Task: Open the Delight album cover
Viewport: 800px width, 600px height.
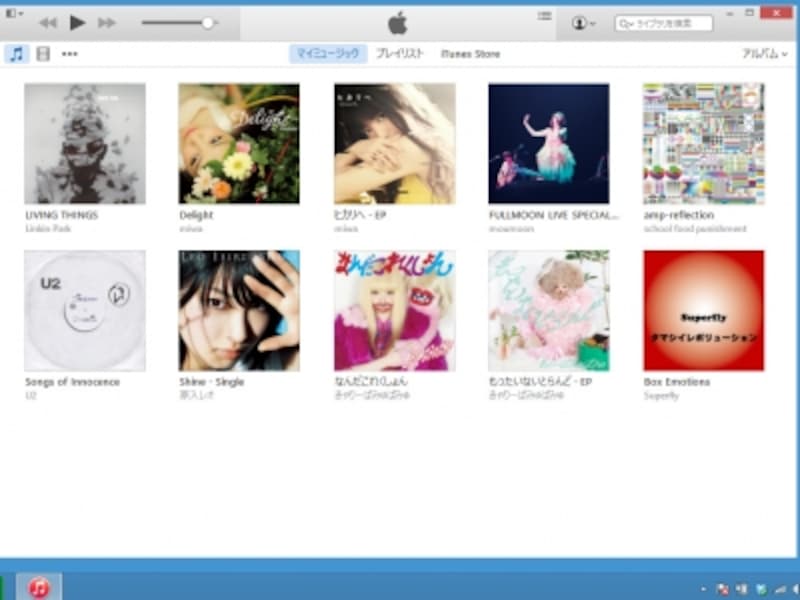Action: tap(239, 144)
